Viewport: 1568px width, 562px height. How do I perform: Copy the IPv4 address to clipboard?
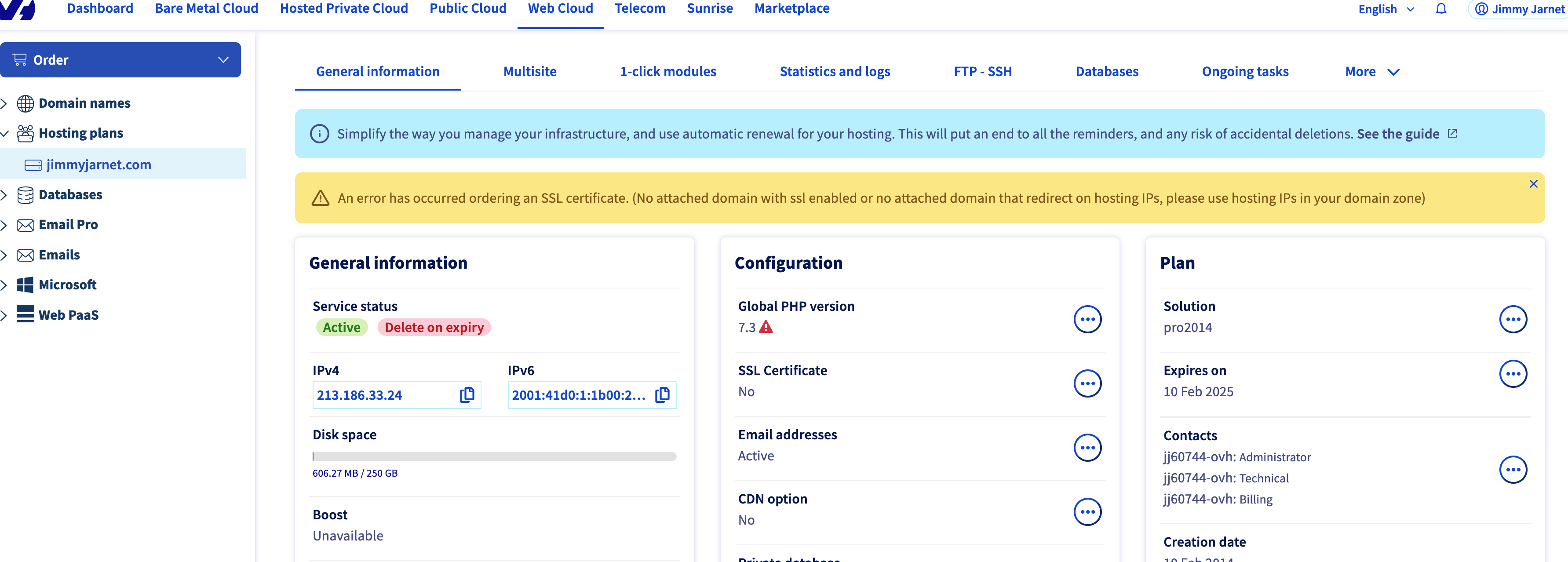467,394
